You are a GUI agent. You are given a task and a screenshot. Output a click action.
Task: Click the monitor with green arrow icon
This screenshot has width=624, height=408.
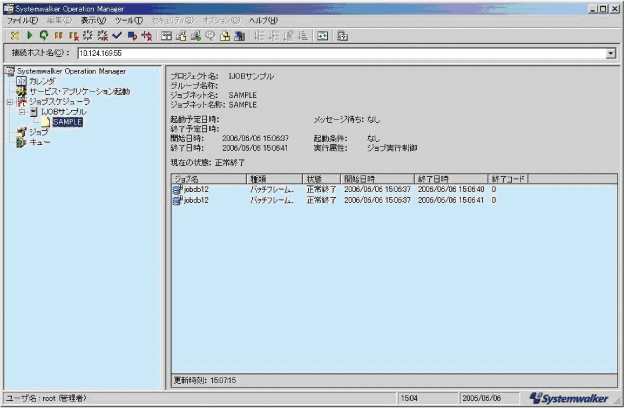pyautogui.click(x=195, y=36)
